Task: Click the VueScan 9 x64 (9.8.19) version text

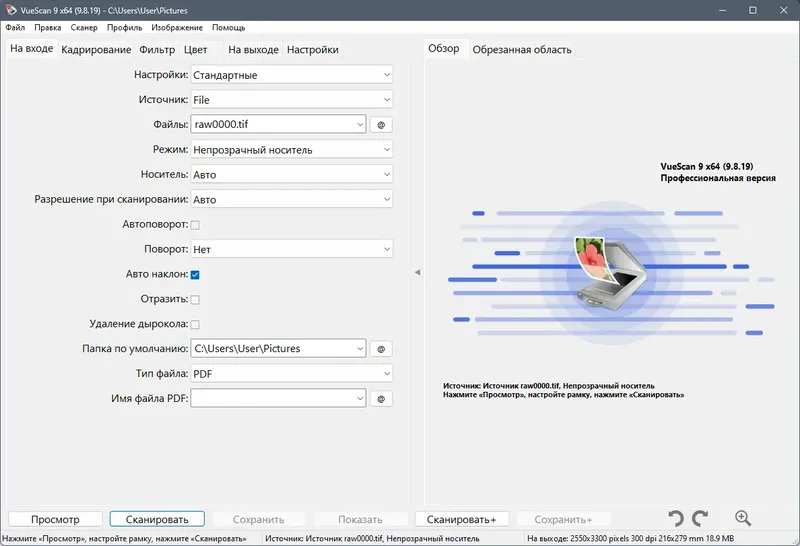Action: click(707, 166)
